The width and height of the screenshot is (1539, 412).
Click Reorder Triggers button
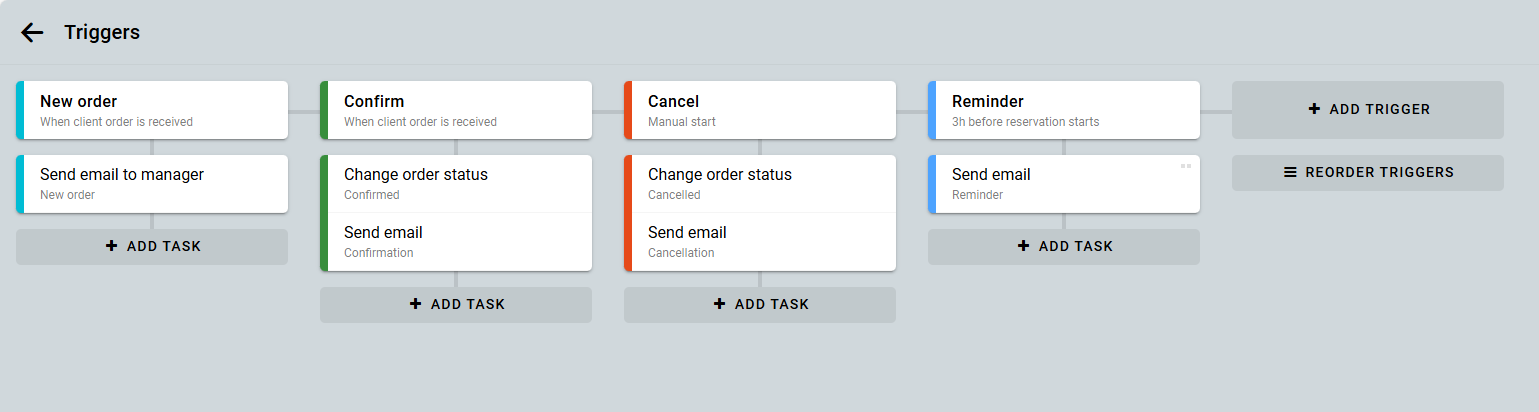(1367, 172)
